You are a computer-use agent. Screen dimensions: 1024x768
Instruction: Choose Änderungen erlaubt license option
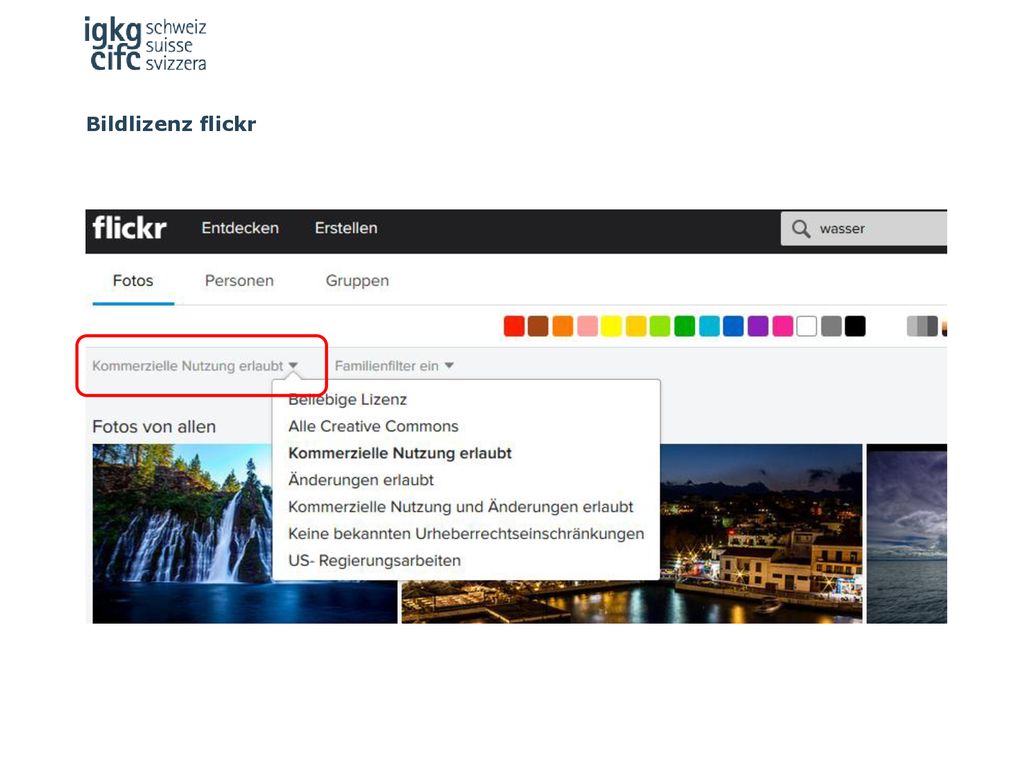pos(360,480)
